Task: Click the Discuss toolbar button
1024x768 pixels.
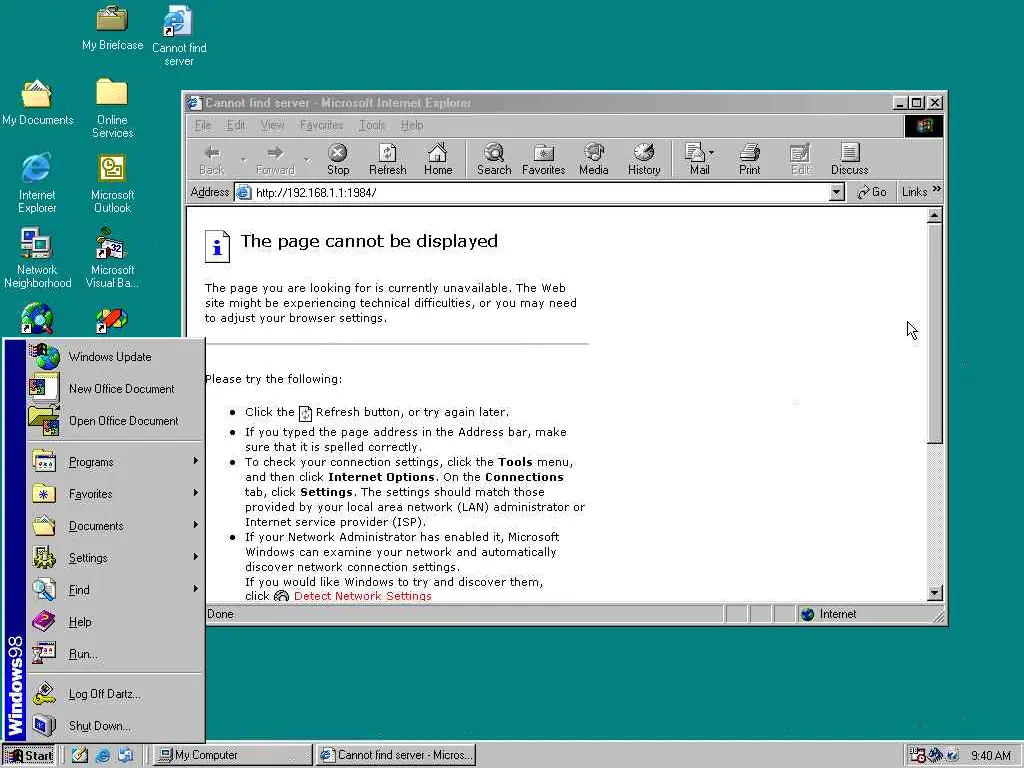Action: [850, 159]
